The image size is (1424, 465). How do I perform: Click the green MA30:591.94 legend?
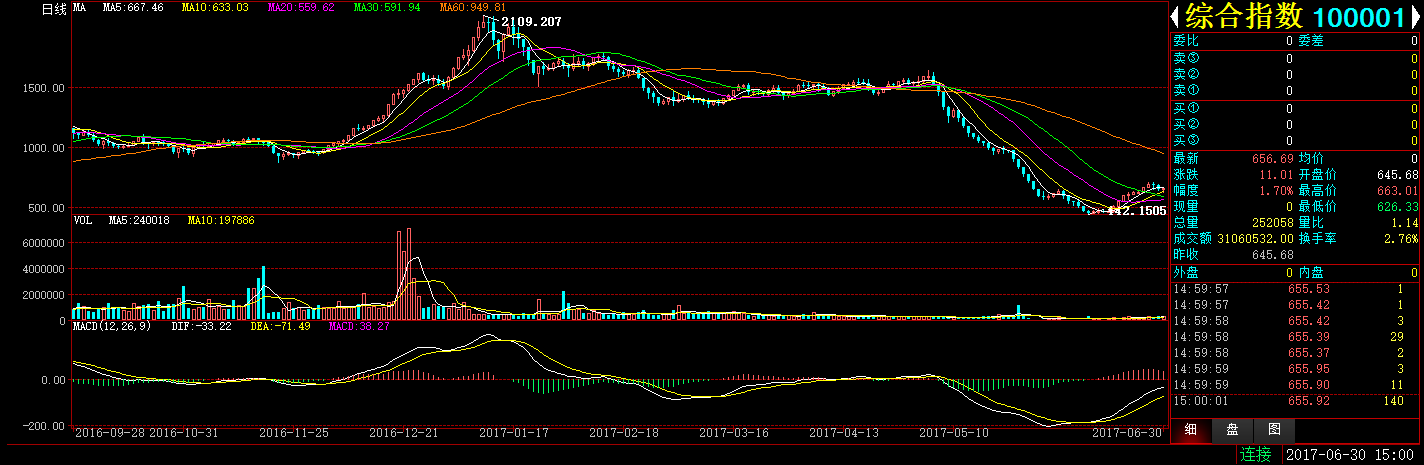coord(387,8)
